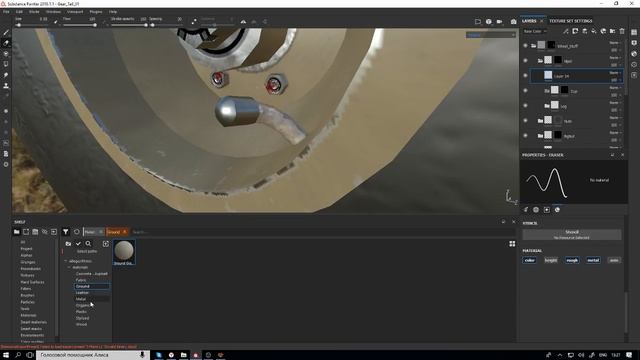Hide the Wheel_stuff layer group

(x=525, y=46)
